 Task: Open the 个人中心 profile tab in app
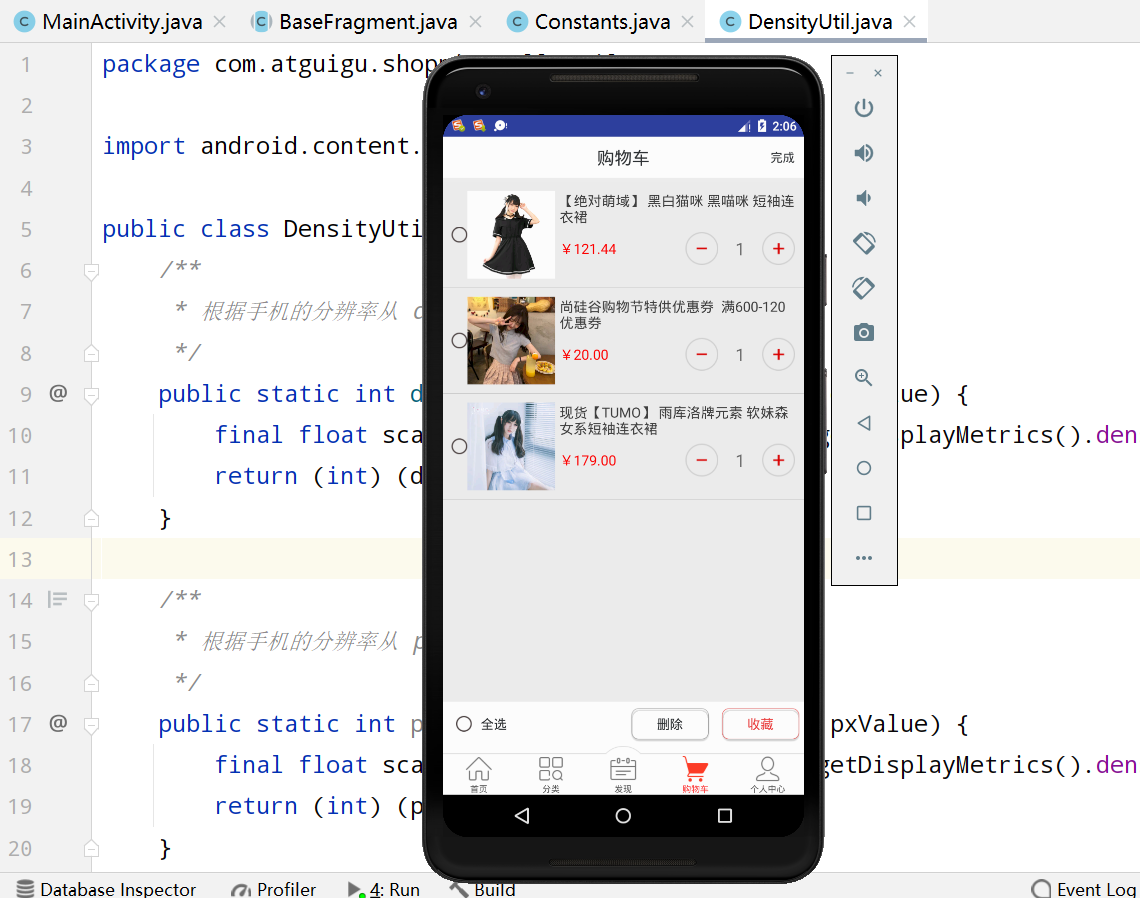click(767, 774)
